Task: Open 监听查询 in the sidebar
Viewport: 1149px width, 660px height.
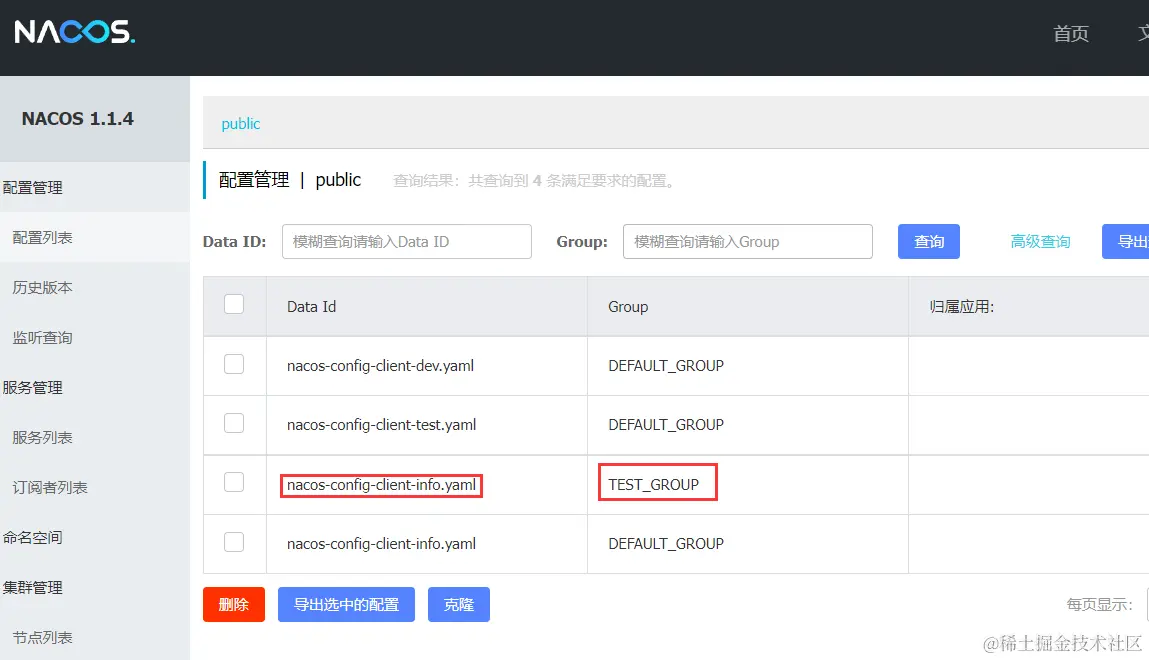Action: tap(43, 338)
